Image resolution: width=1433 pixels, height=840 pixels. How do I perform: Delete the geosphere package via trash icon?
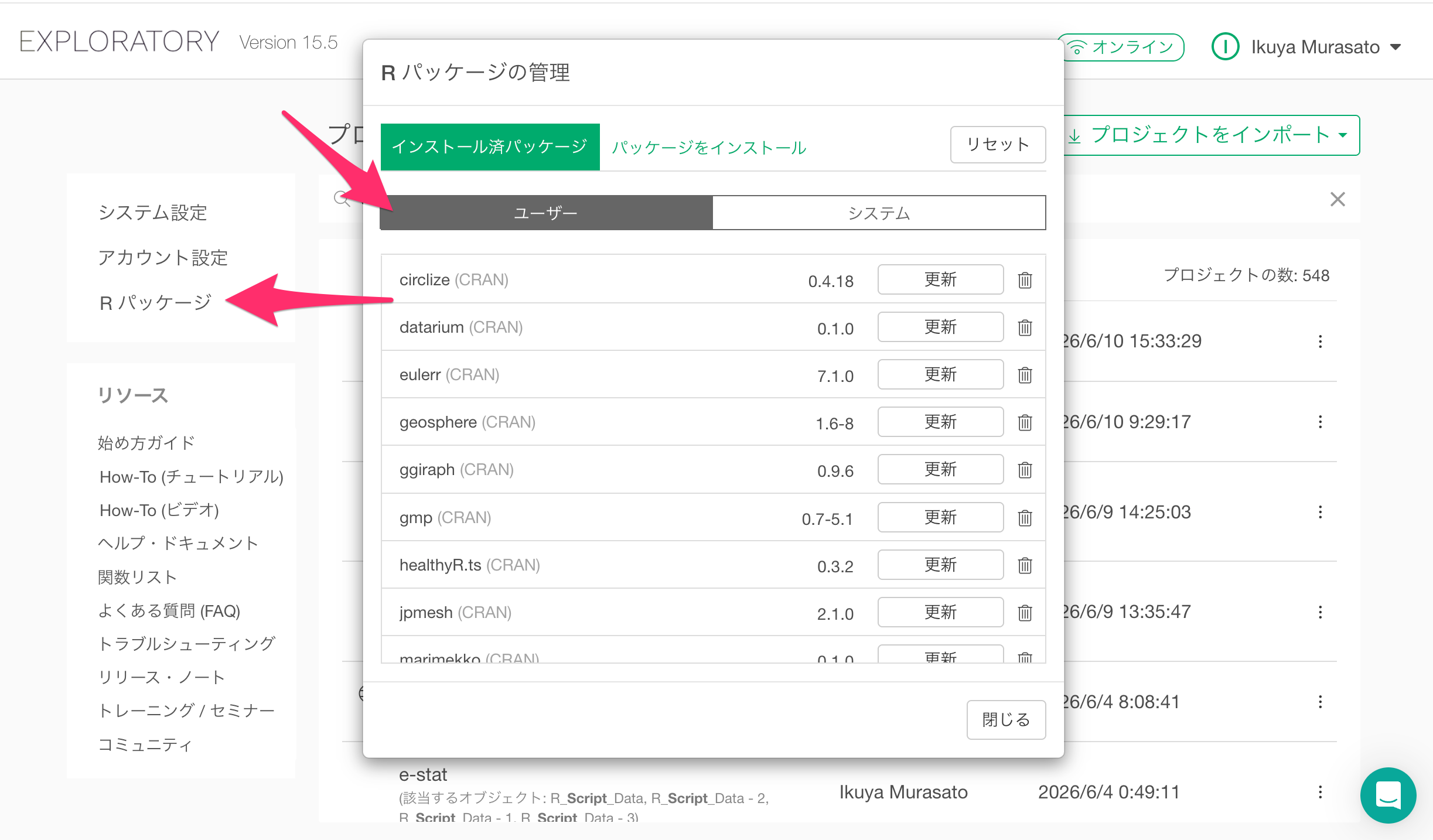click(x=1025, y=422)
